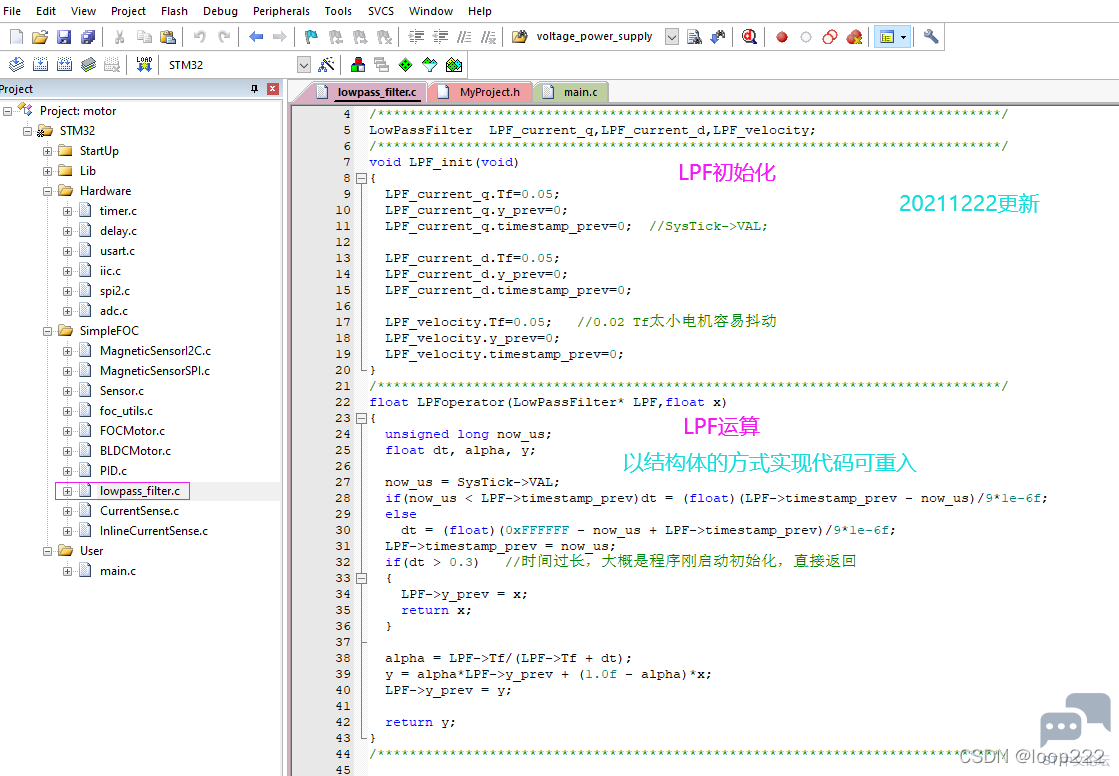The height and width of the screenshot is (776, 1119).
Task: Open Configuration using the wrench icon
Action: [x=931, y=36]
